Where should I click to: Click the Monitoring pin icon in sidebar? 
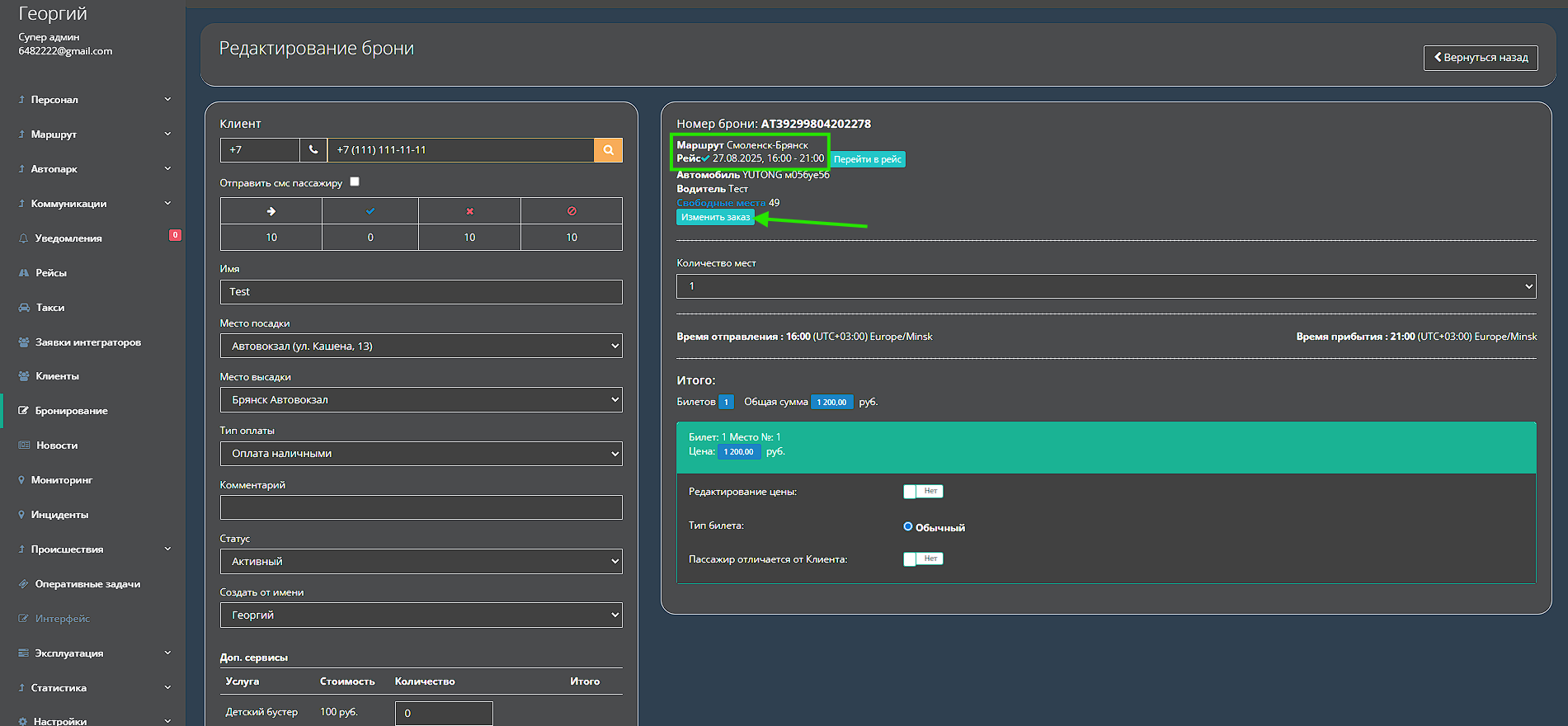21,480
